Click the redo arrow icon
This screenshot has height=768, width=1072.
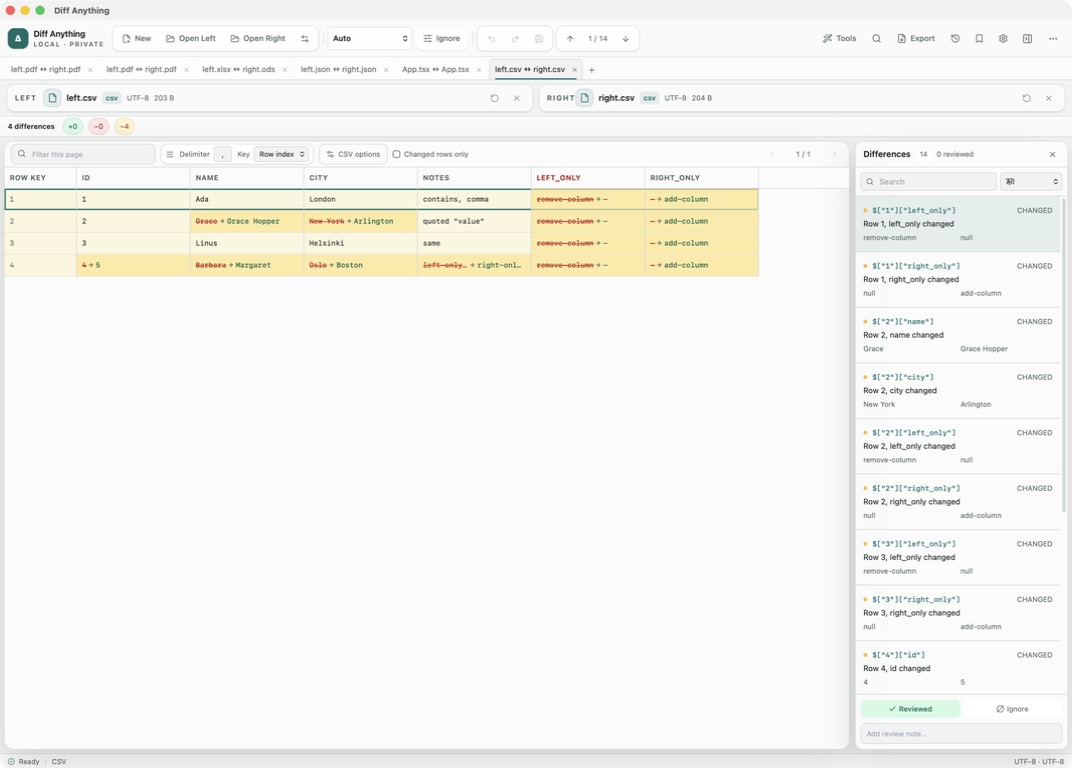tap(515, 38)
